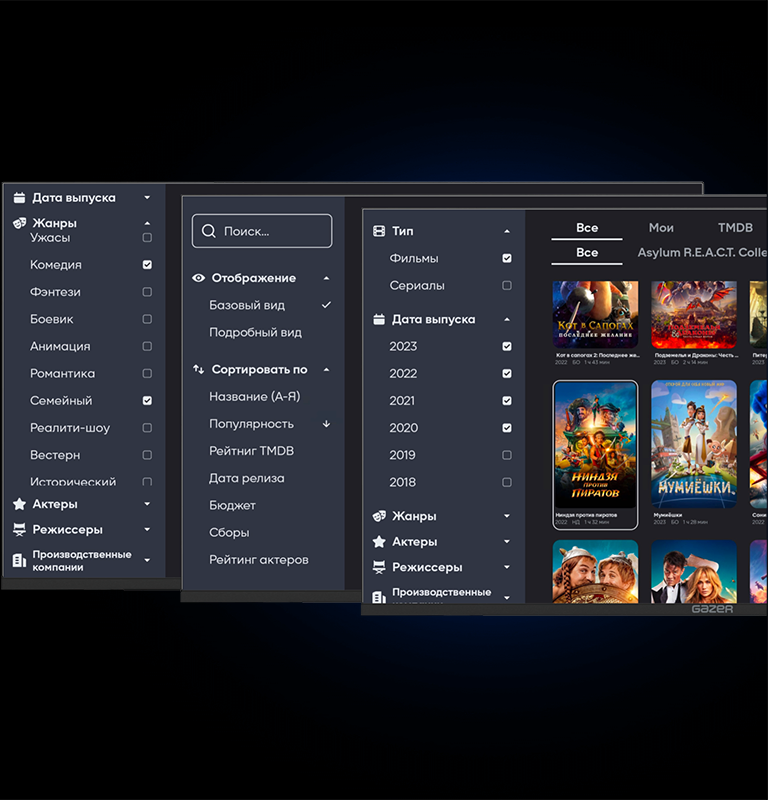This screenshot has width=768, height=800.
Task: Sort by Рейтинг TMDB
Action: [251, 451]
